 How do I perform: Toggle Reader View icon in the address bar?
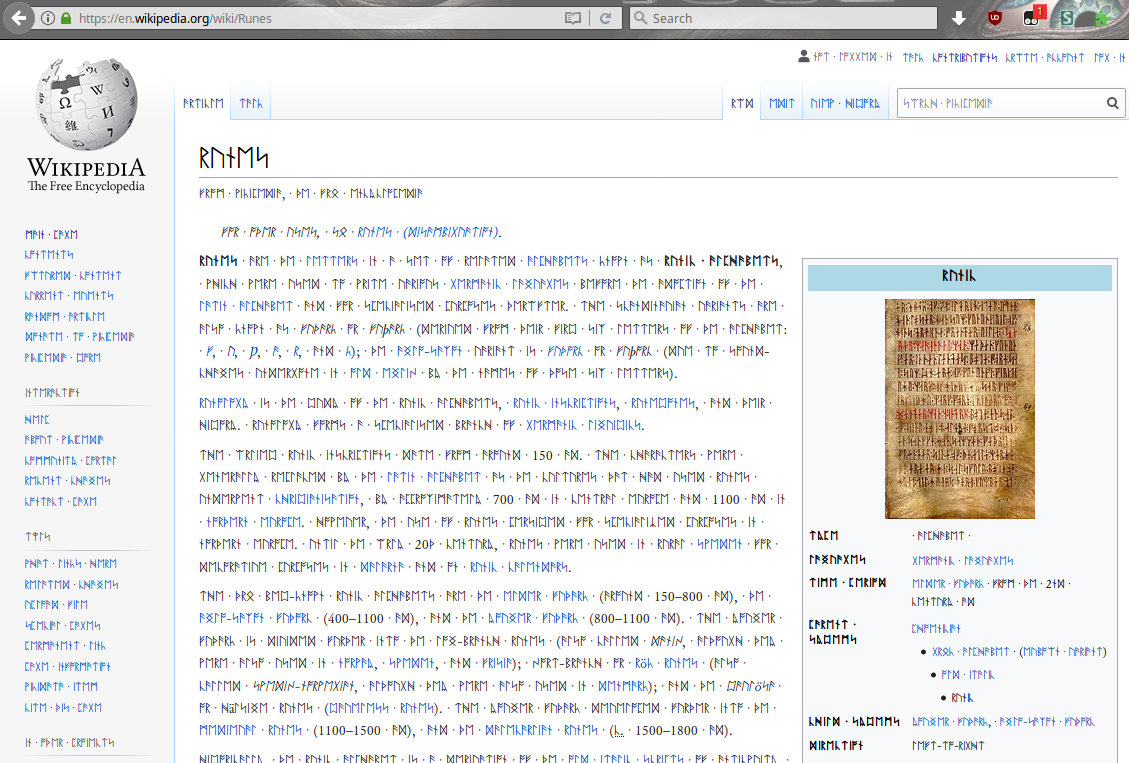pyautogui.click(x=572, y=18)
